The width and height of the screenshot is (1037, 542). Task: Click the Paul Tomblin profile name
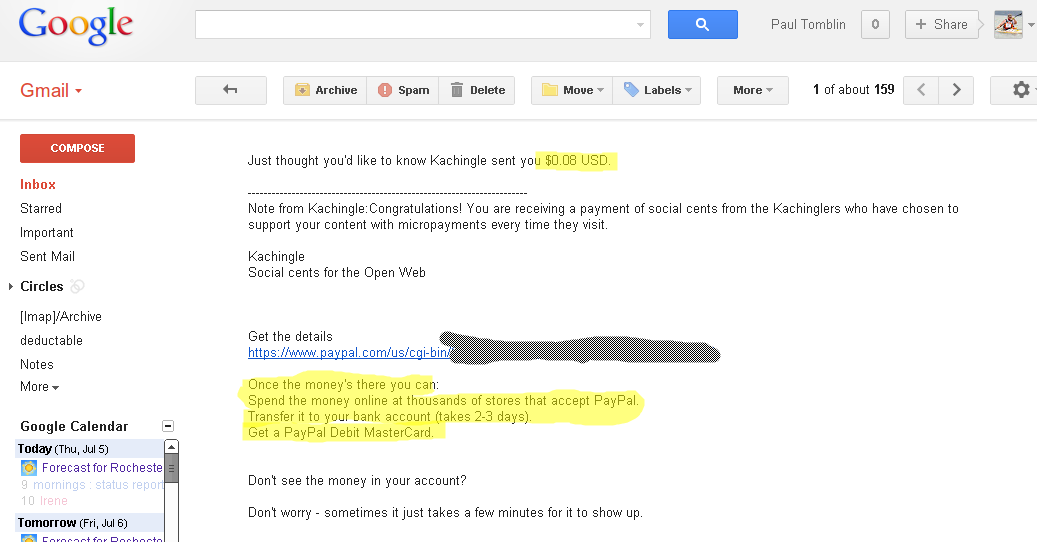click(808, 24)
